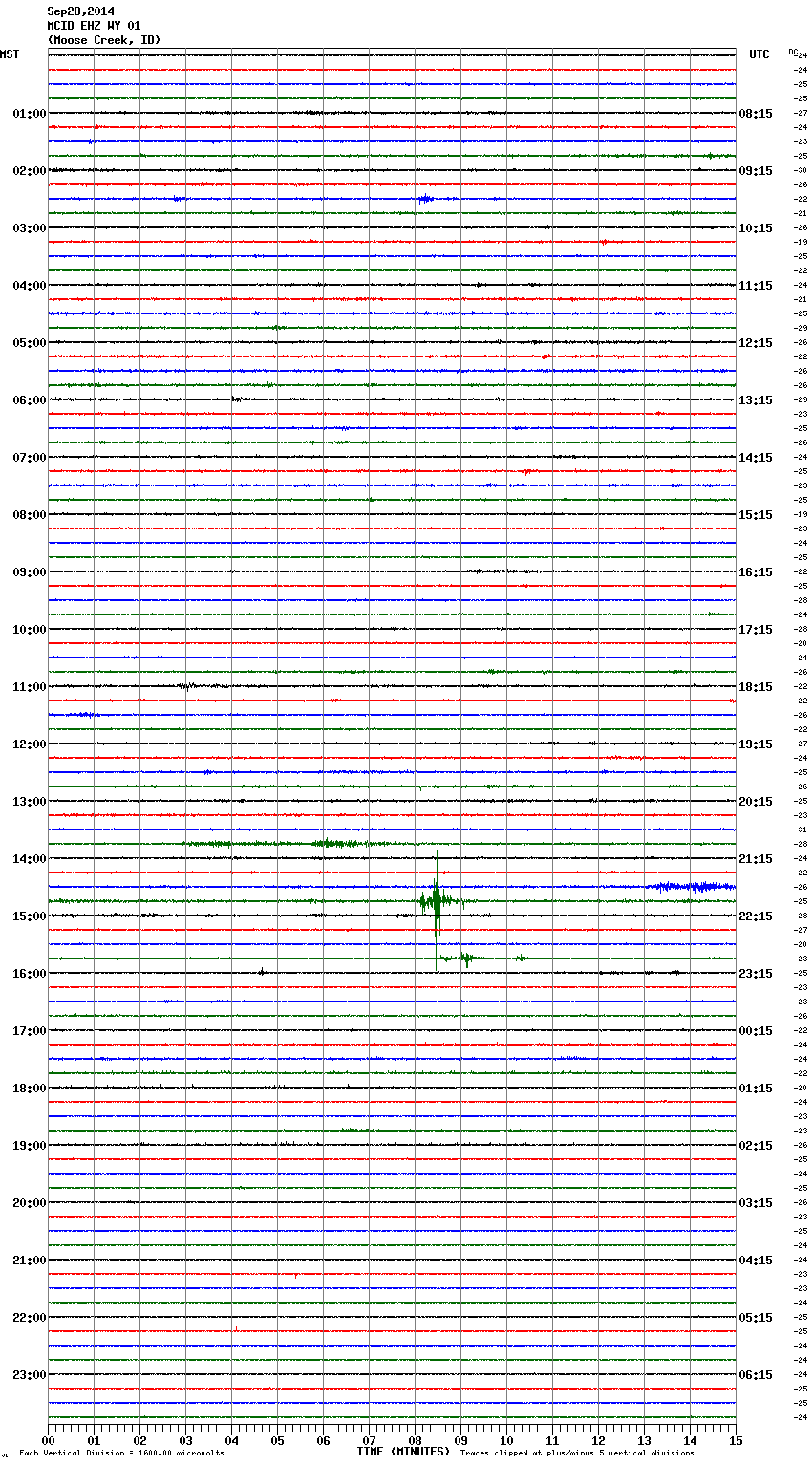812x1466 pixels.
Task: Select the 02:00 MST time label
Action: pos(30,171)
